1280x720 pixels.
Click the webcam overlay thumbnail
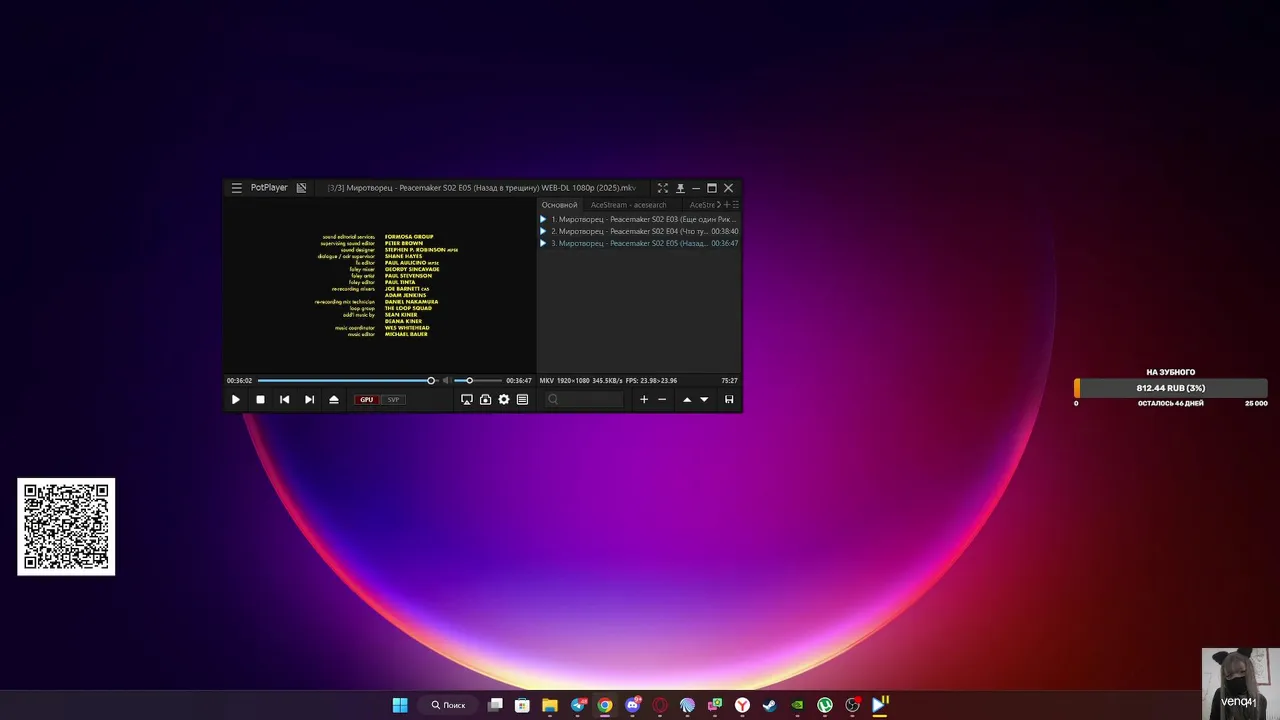pyautogui.click(x=1240, y=684)
